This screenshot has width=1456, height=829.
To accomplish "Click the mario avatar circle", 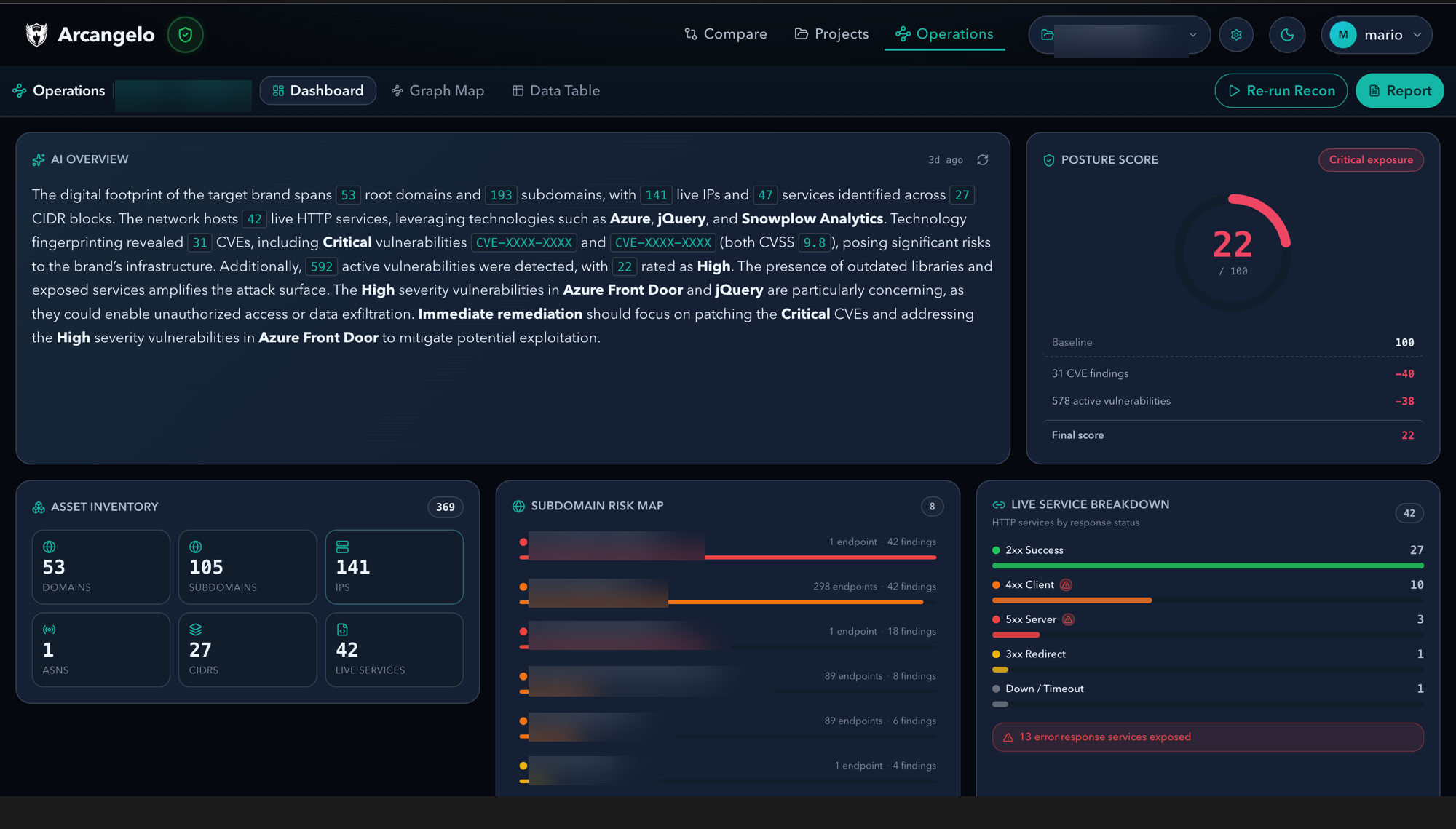I will [1343, 34].
